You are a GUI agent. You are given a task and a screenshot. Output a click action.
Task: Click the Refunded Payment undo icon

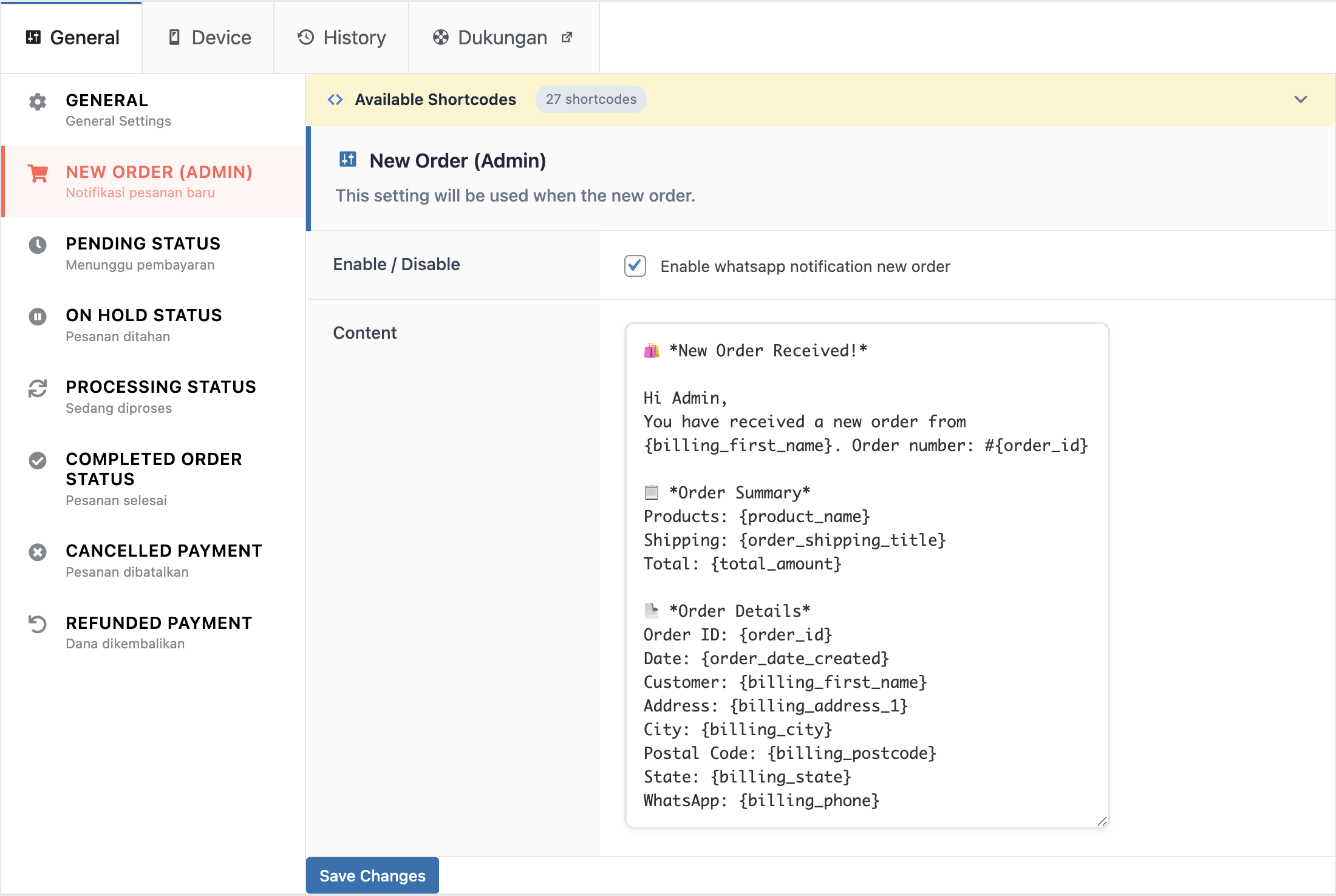coord(38,624)
